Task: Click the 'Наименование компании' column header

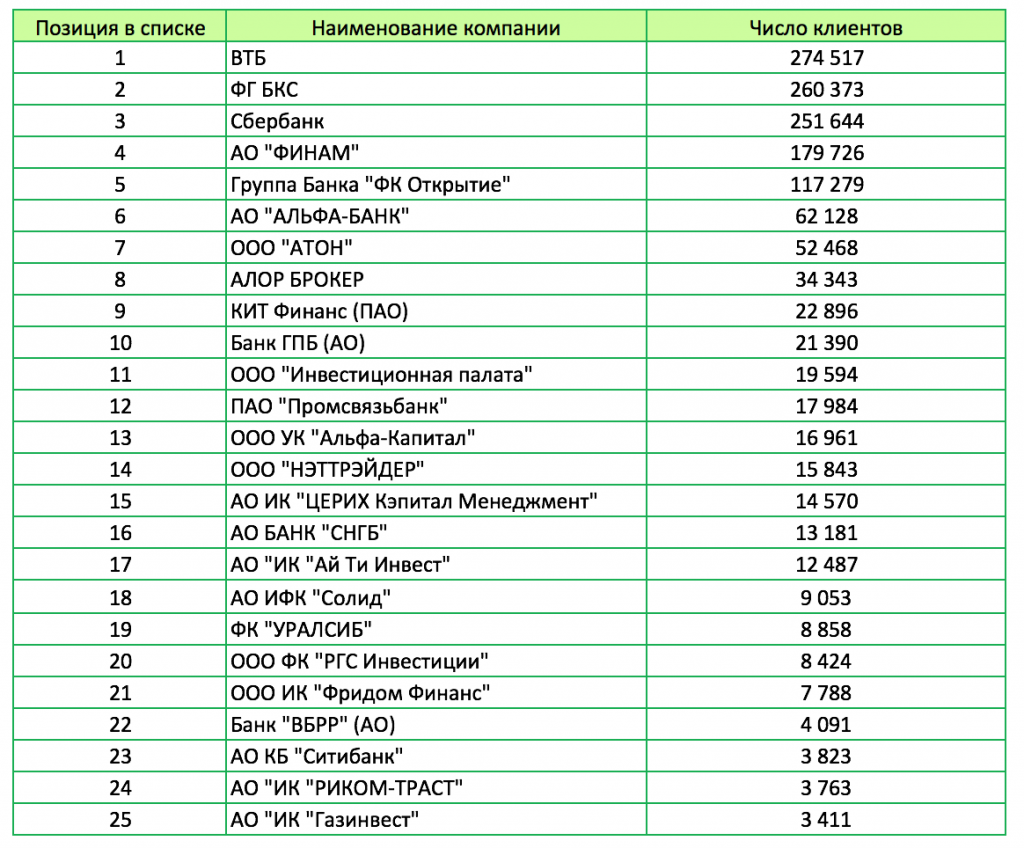Action: pos(436,27)
